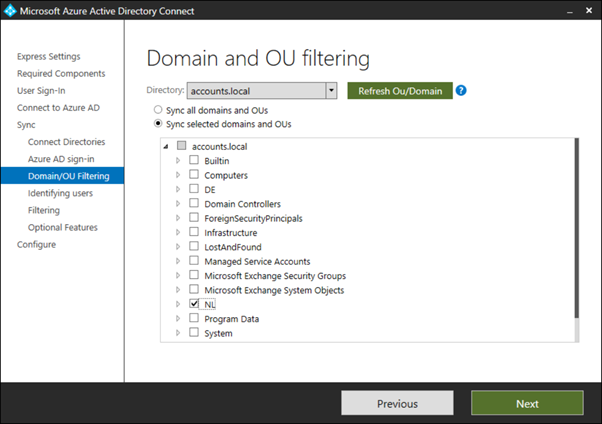Expand the Computers tree node
Screen dimensions: 602x424
(178, 175)
